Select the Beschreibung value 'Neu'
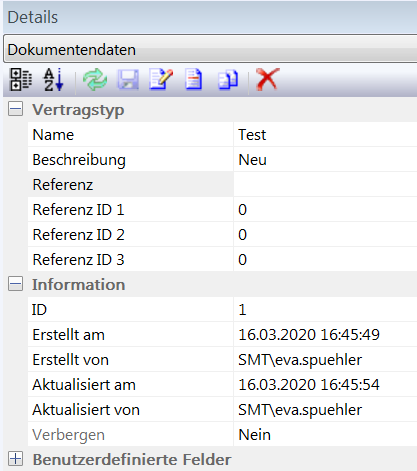The image size is (417, 471). pos(325,159)
